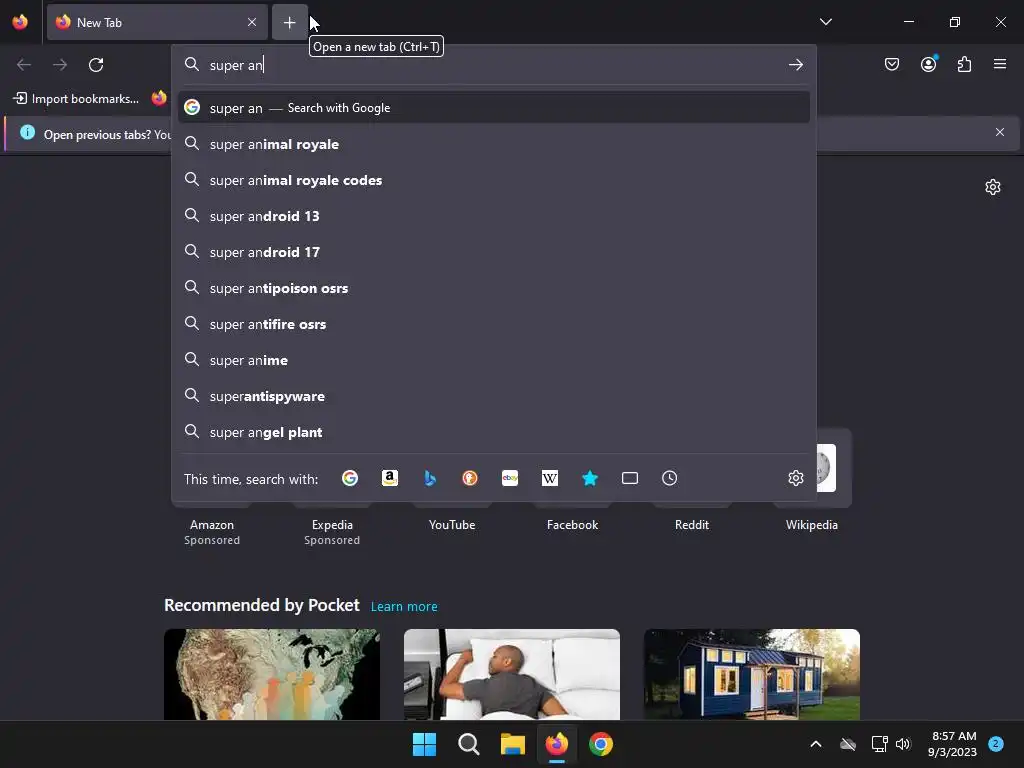This screenshot has width=1024, height=768.
Task: Open the Pocket story with US map thumbnail
Action: [272, 674]
